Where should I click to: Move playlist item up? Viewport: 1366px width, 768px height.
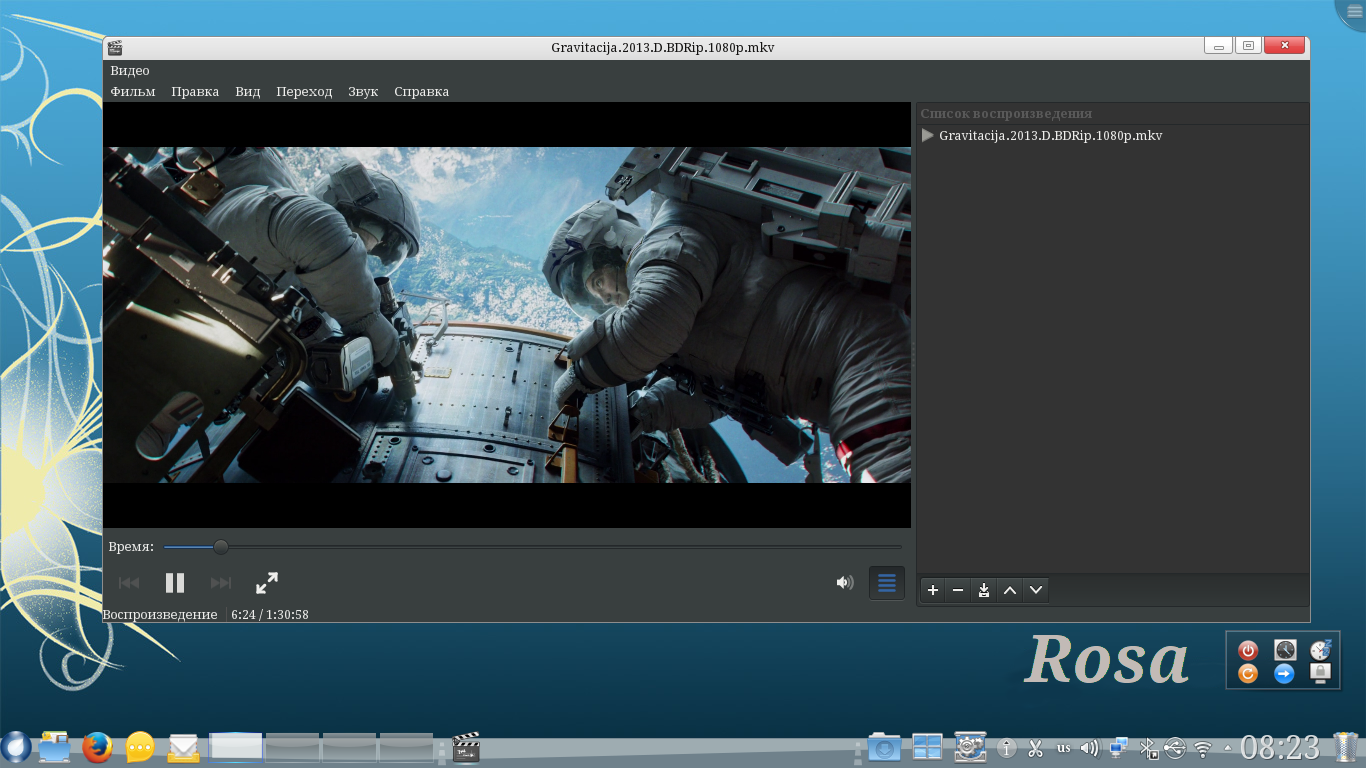(1010, 590)
